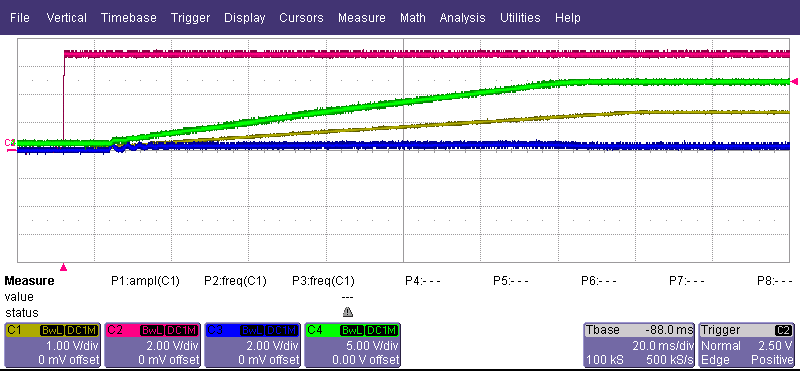Open the Math menu
Image resolution: width=800 pixels, height=371 pixels.
point(413,18)
